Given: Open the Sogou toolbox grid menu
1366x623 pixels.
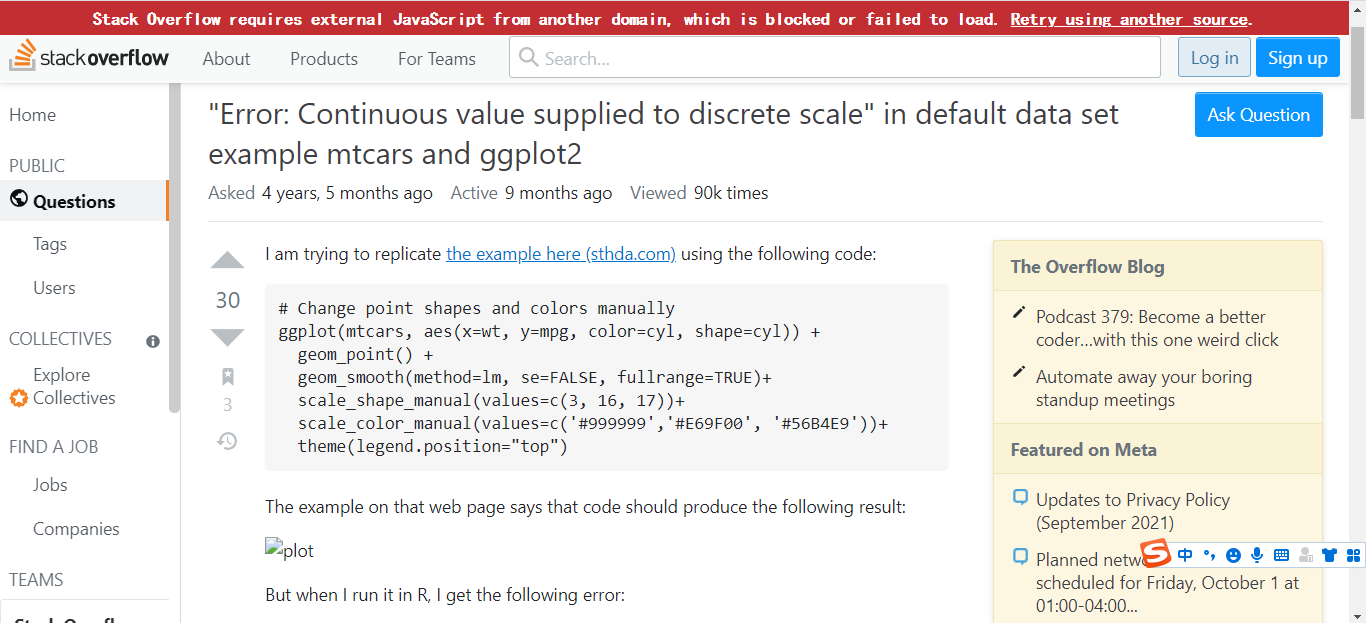Looking at the screenshot, I should click(1352, 555).
